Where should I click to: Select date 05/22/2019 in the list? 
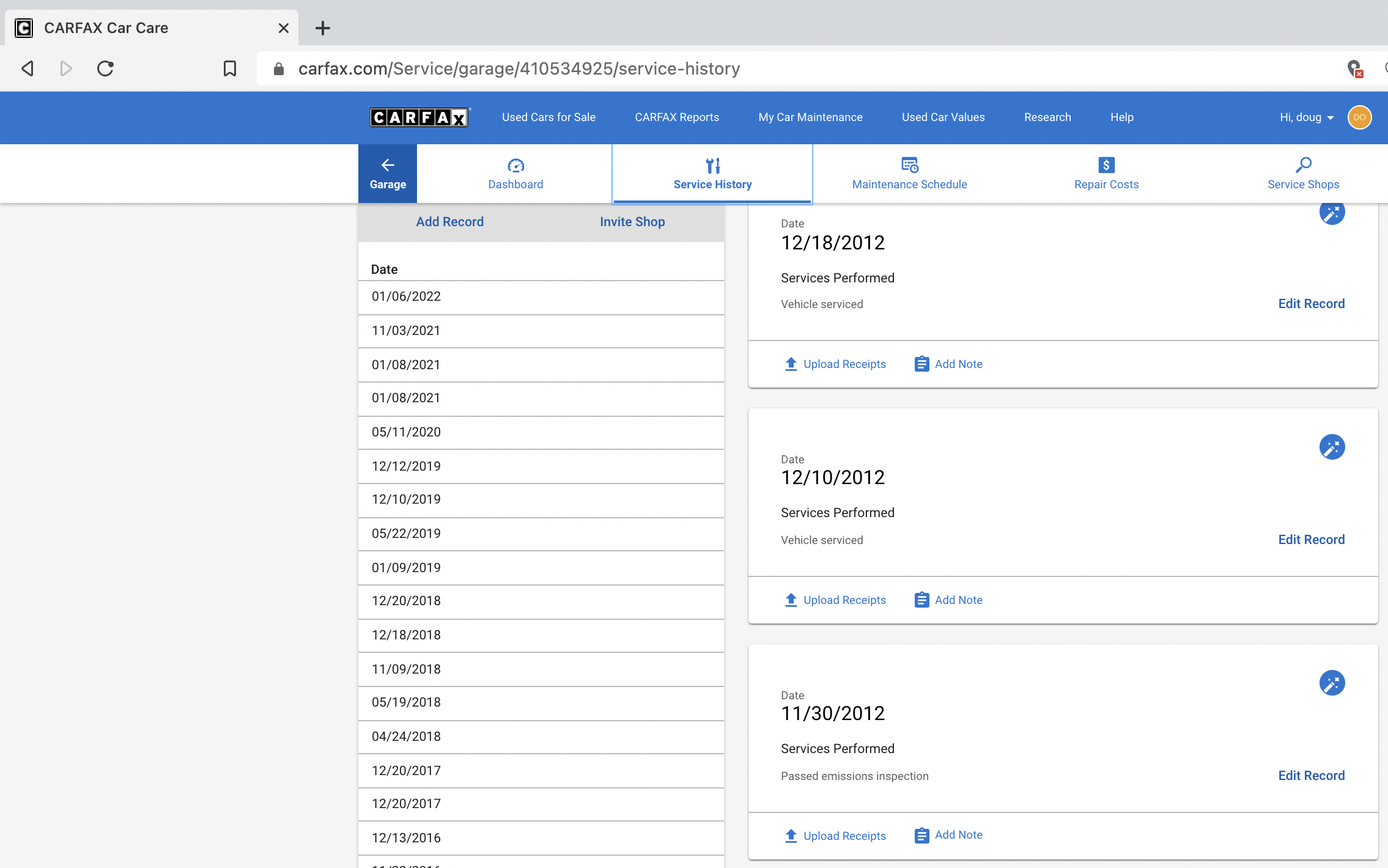pos(541,534)
